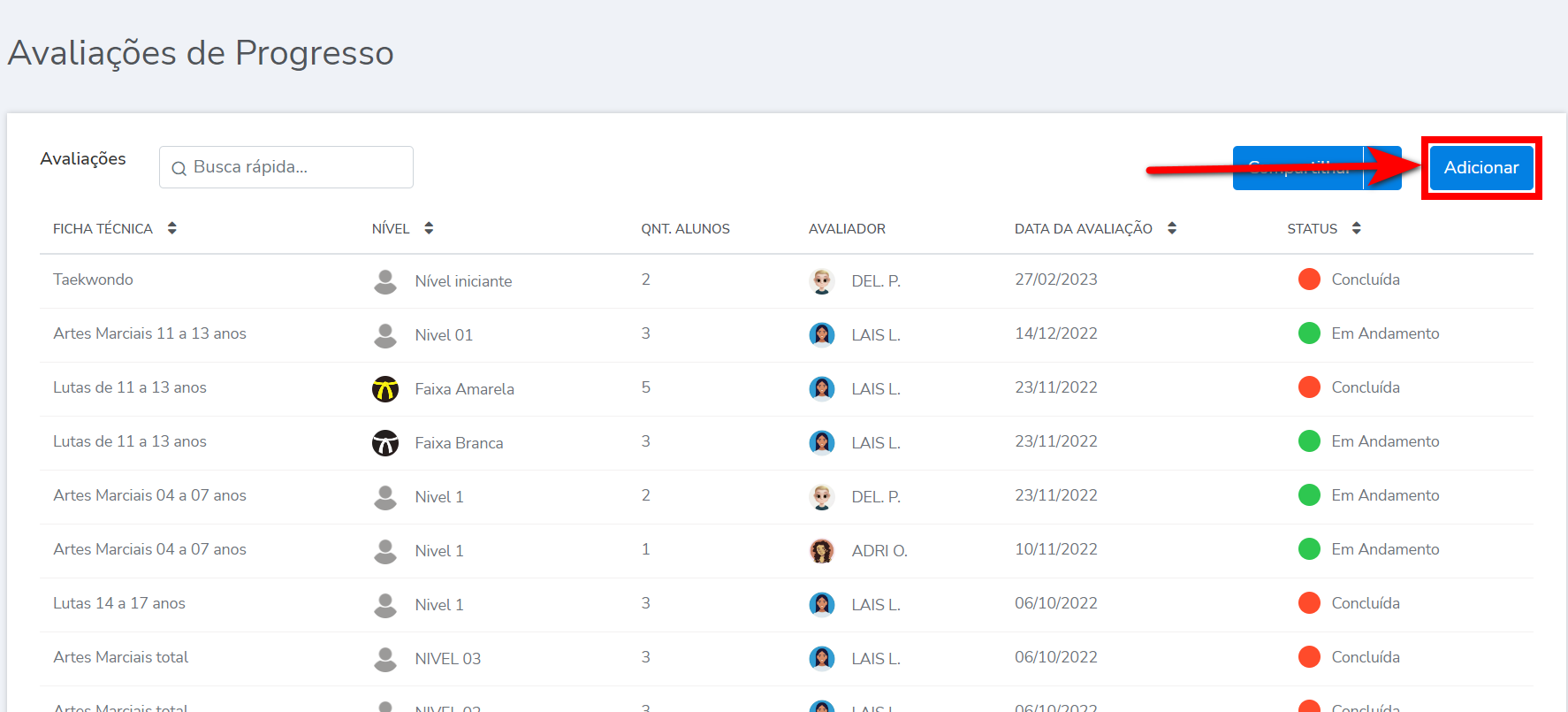Click the NIVEL 03 placeholder user icon
The width and height of the screenshot is (1568, 712).
click(x=385, y=659)
